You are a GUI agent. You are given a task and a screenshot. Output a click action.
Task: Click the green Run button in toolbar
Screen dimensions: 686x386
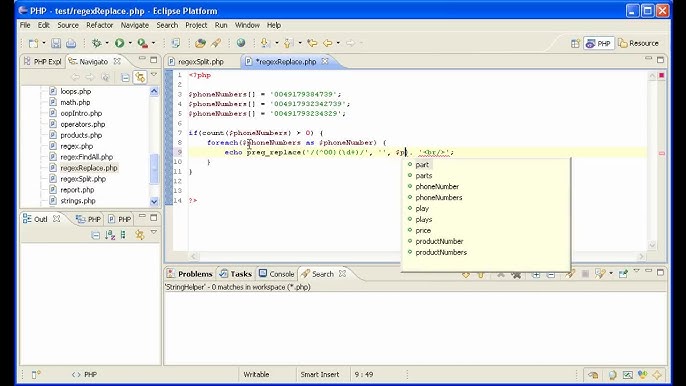pyautogui.click(x=119, y=43)
